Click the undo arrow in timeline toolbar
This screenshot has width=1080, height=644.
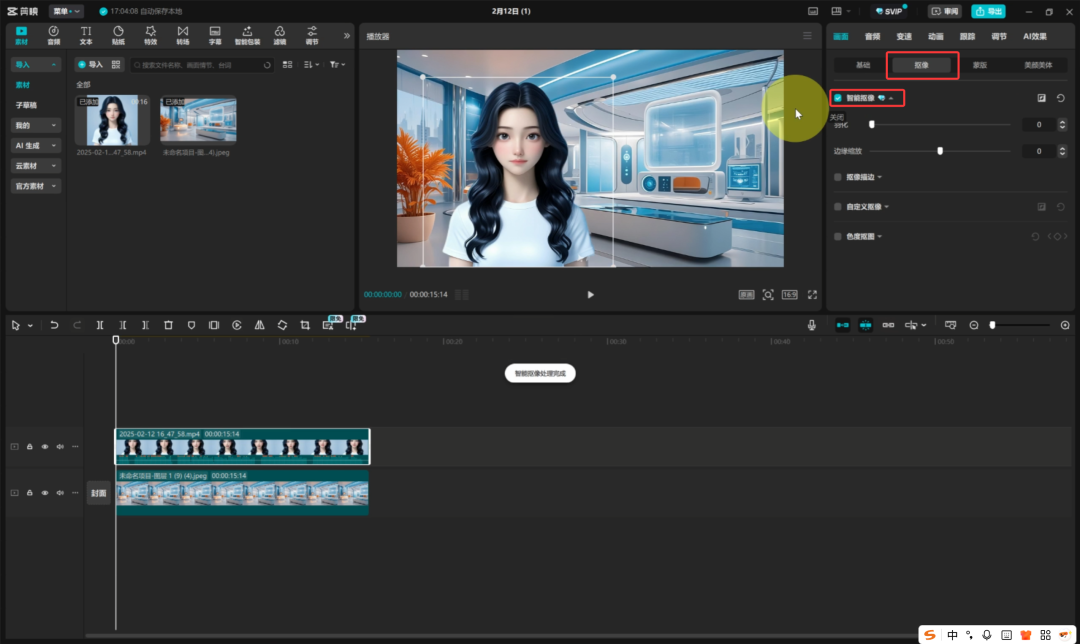pos(54,325)
